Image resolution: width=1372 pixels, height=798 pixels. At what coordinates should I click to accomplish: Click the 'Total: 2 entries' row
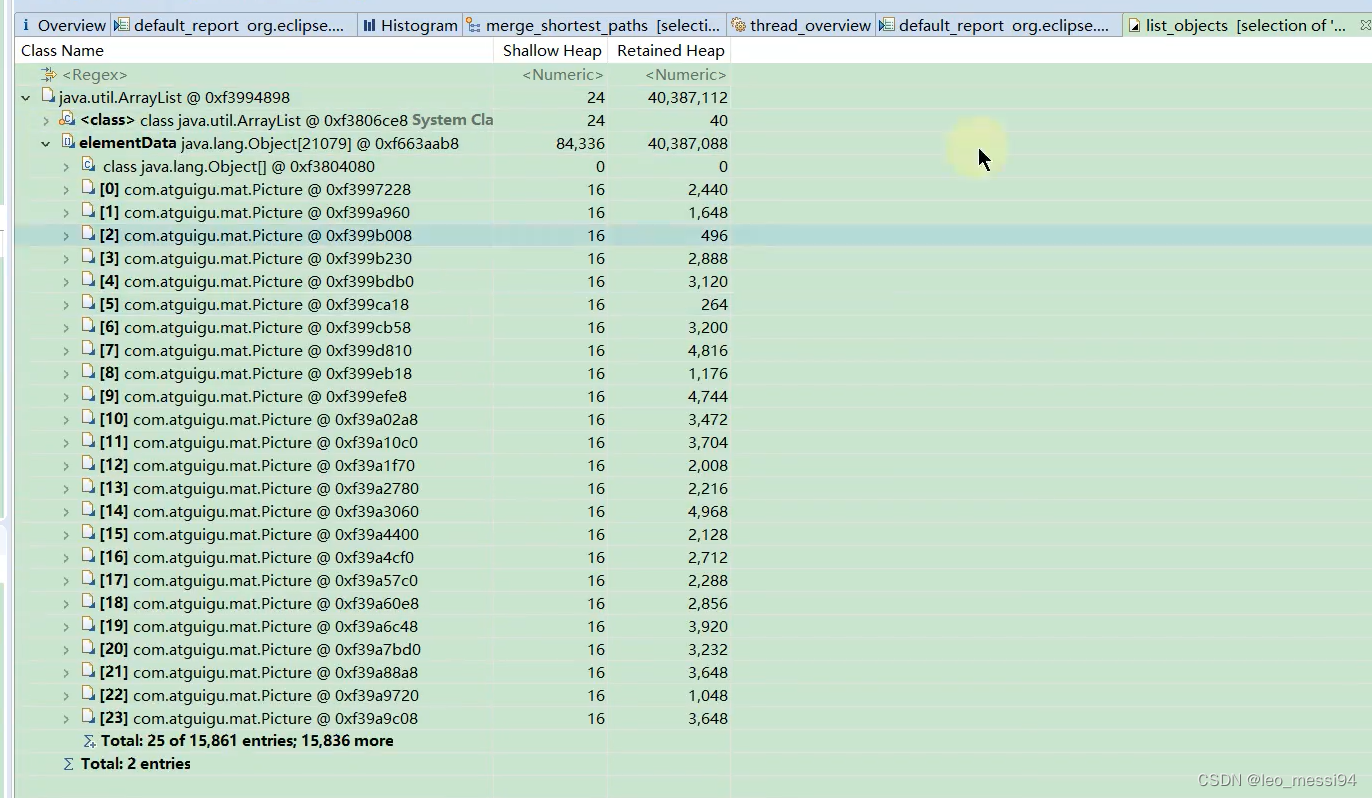point(136,764)
